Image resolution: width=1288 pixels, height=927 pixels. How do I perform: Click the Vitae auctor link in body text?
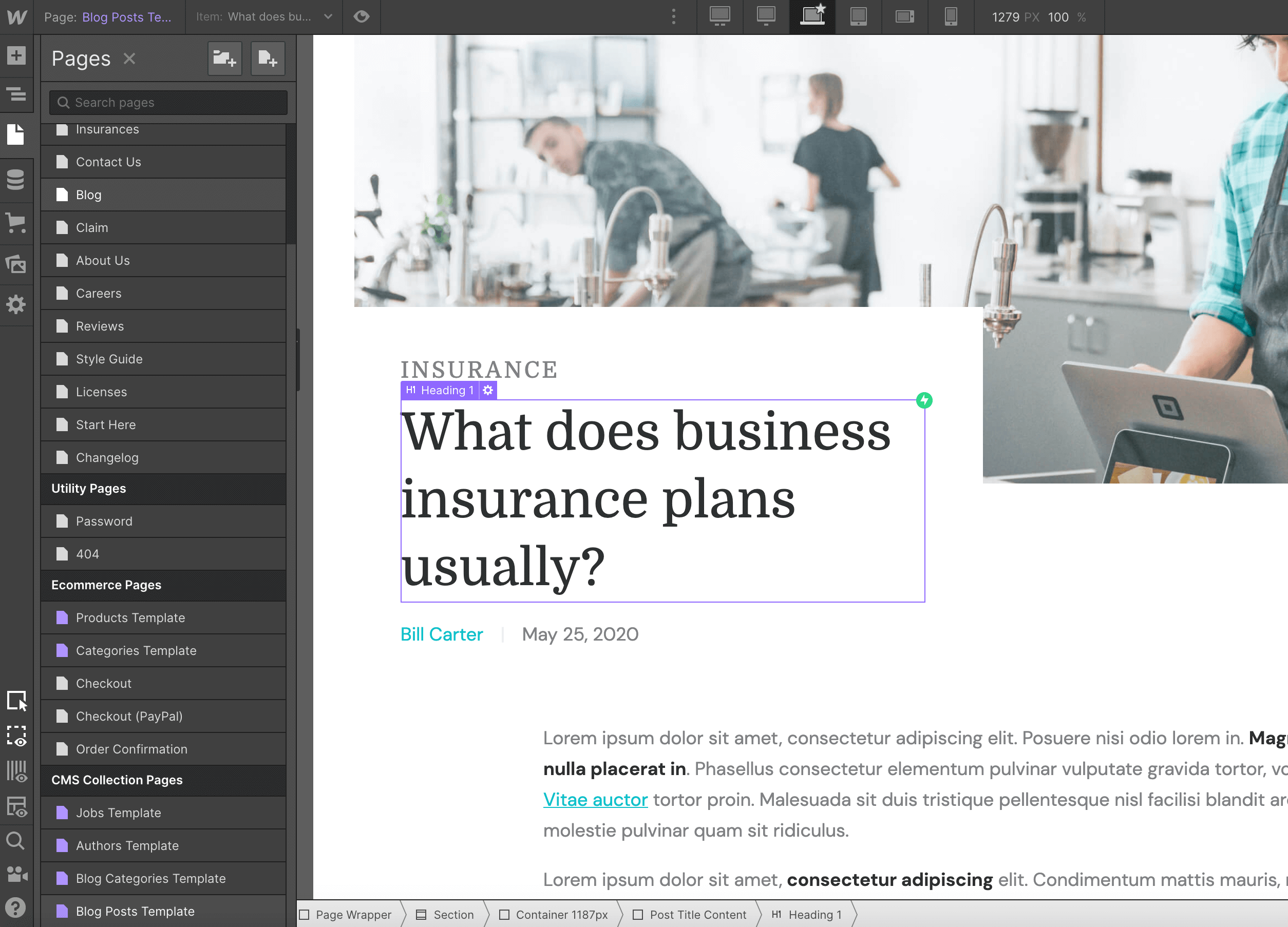tap(595, 799)
